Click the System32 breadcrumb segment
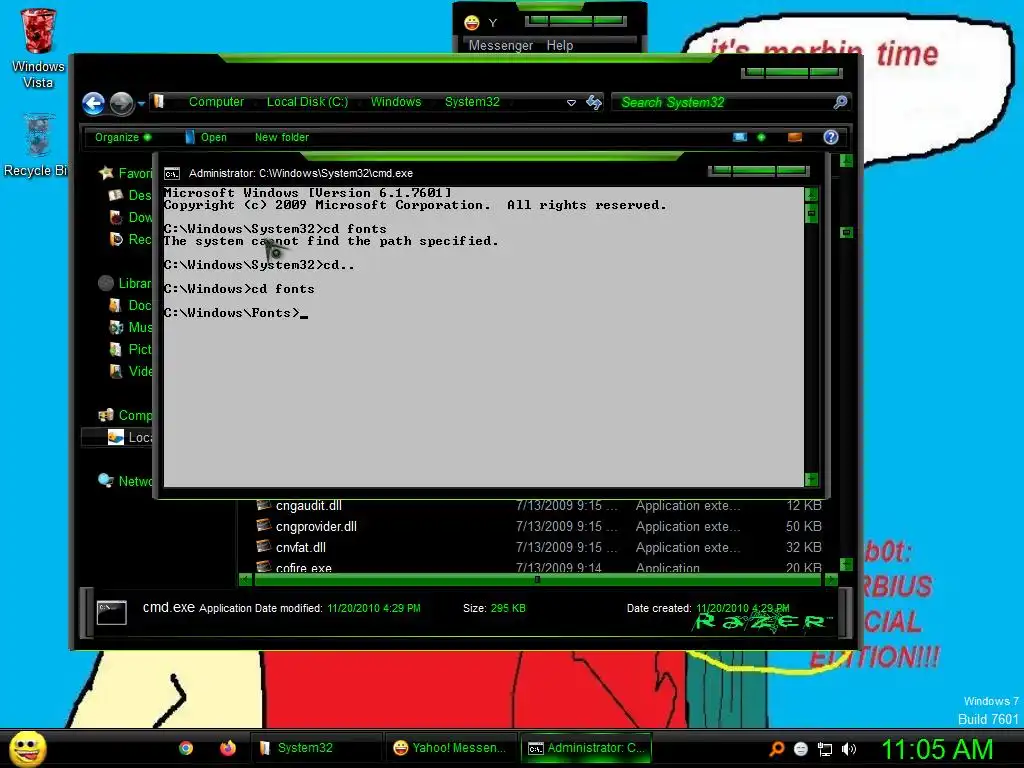1024x768 pixels. (x=472, y=102)
